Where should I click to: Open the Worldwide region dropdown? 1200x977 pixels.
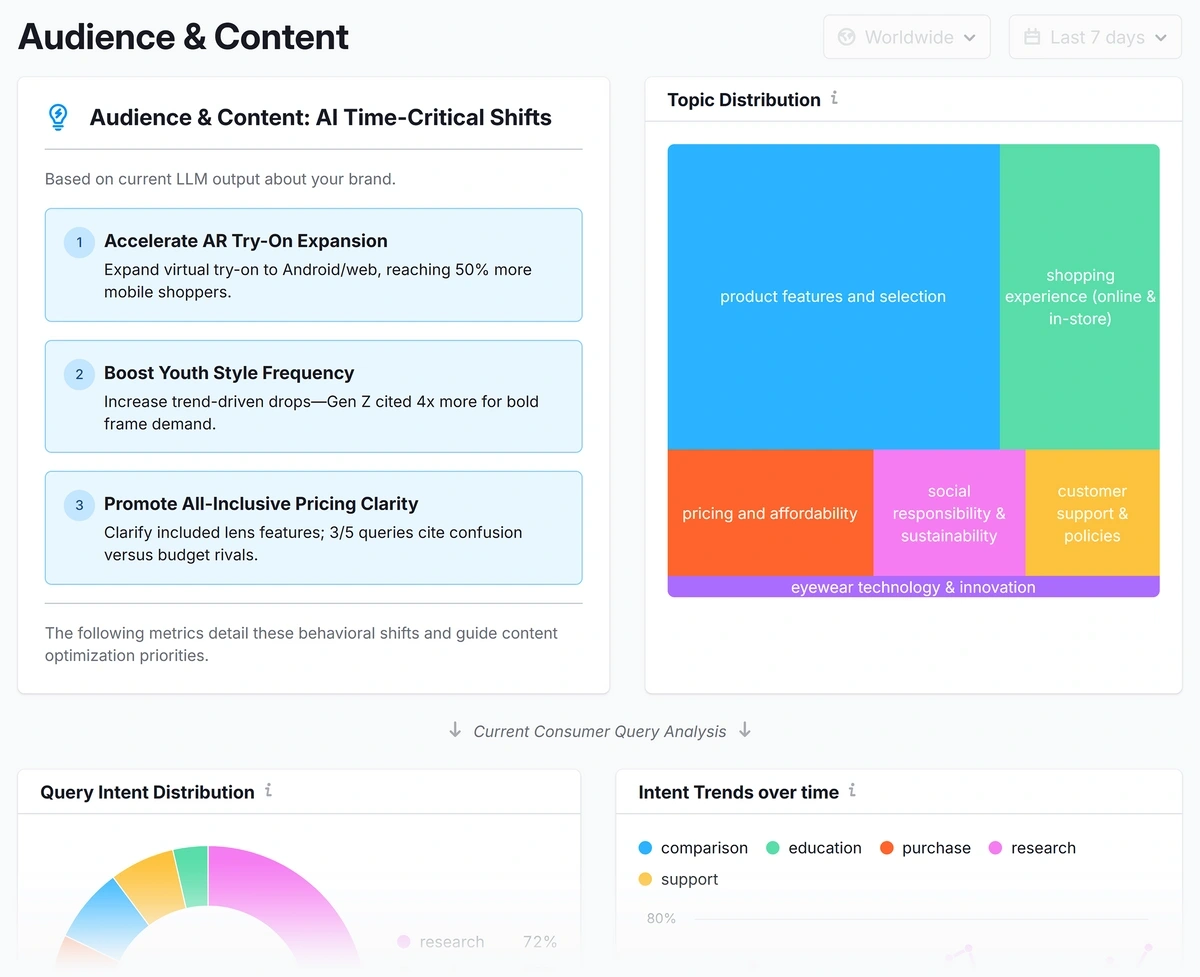click(x=906, y=37)
